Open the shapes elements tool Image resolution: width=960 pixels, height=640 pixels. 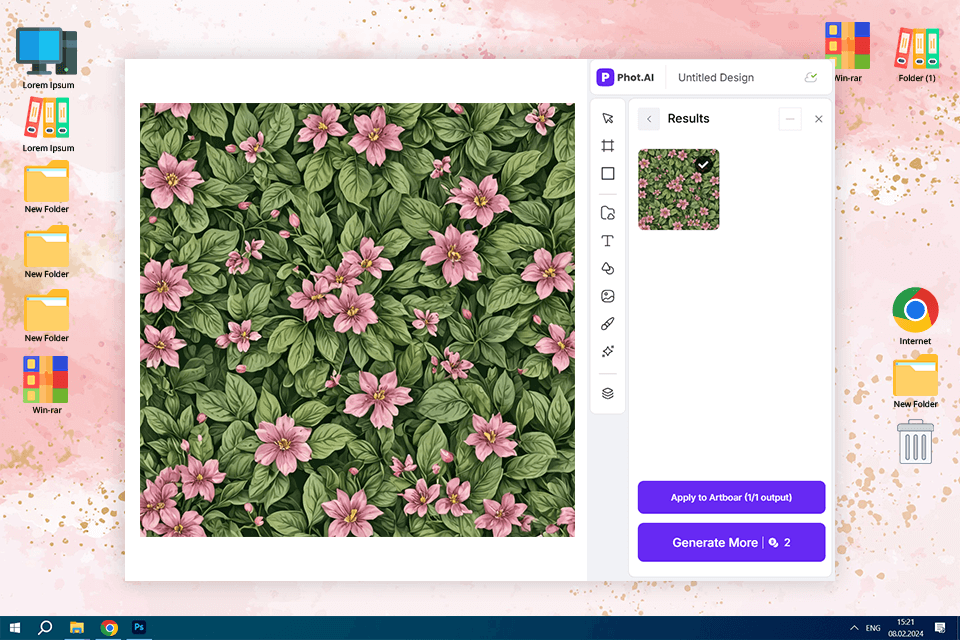click(607, 268)
